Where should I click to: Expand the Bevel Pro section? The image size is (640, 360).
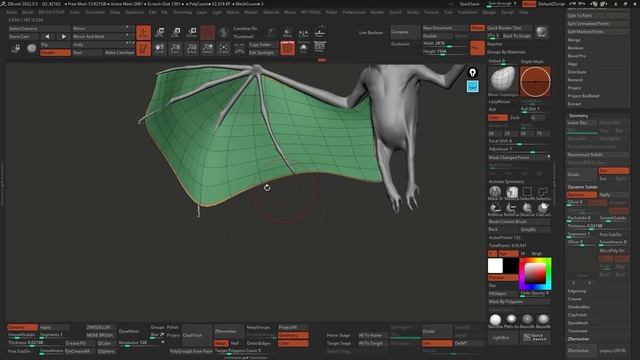(577, 56)
